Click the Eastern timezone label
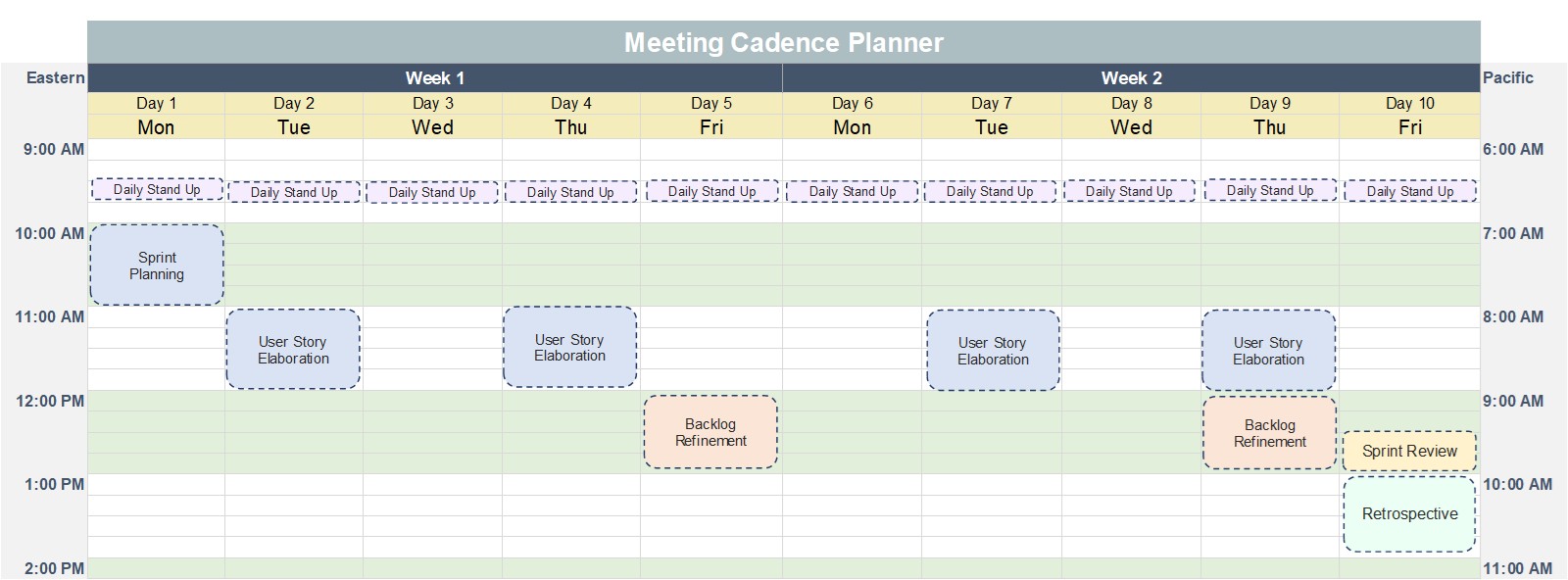 coord(55,78)
